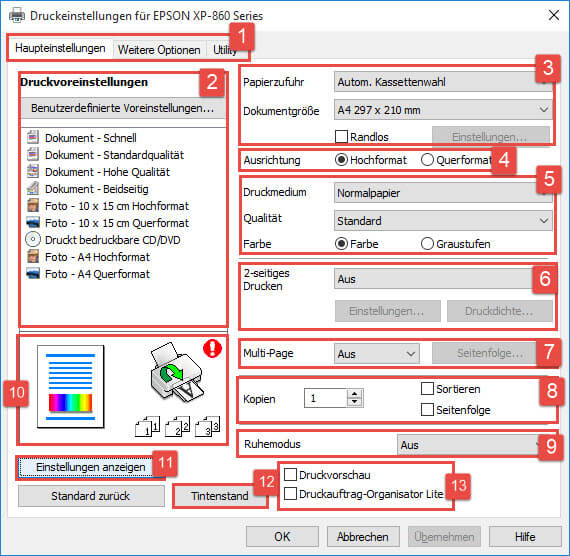570x556 pixels.
Task: Click the Seitenfolge... button beside Multi-Page
Action: (490, 353)
